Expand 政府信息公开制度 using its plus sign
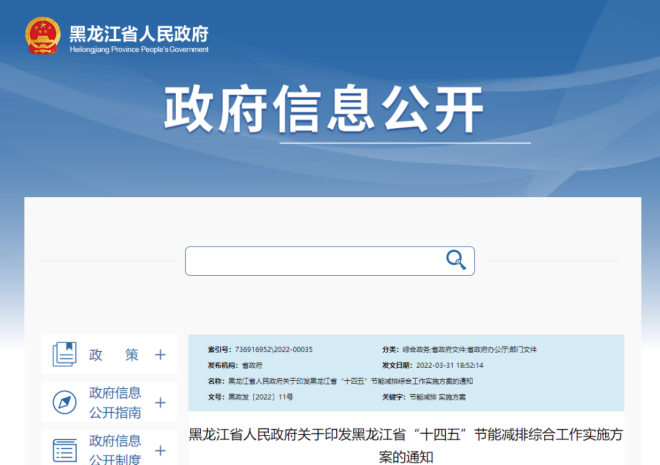 click(x=160, y=450)
